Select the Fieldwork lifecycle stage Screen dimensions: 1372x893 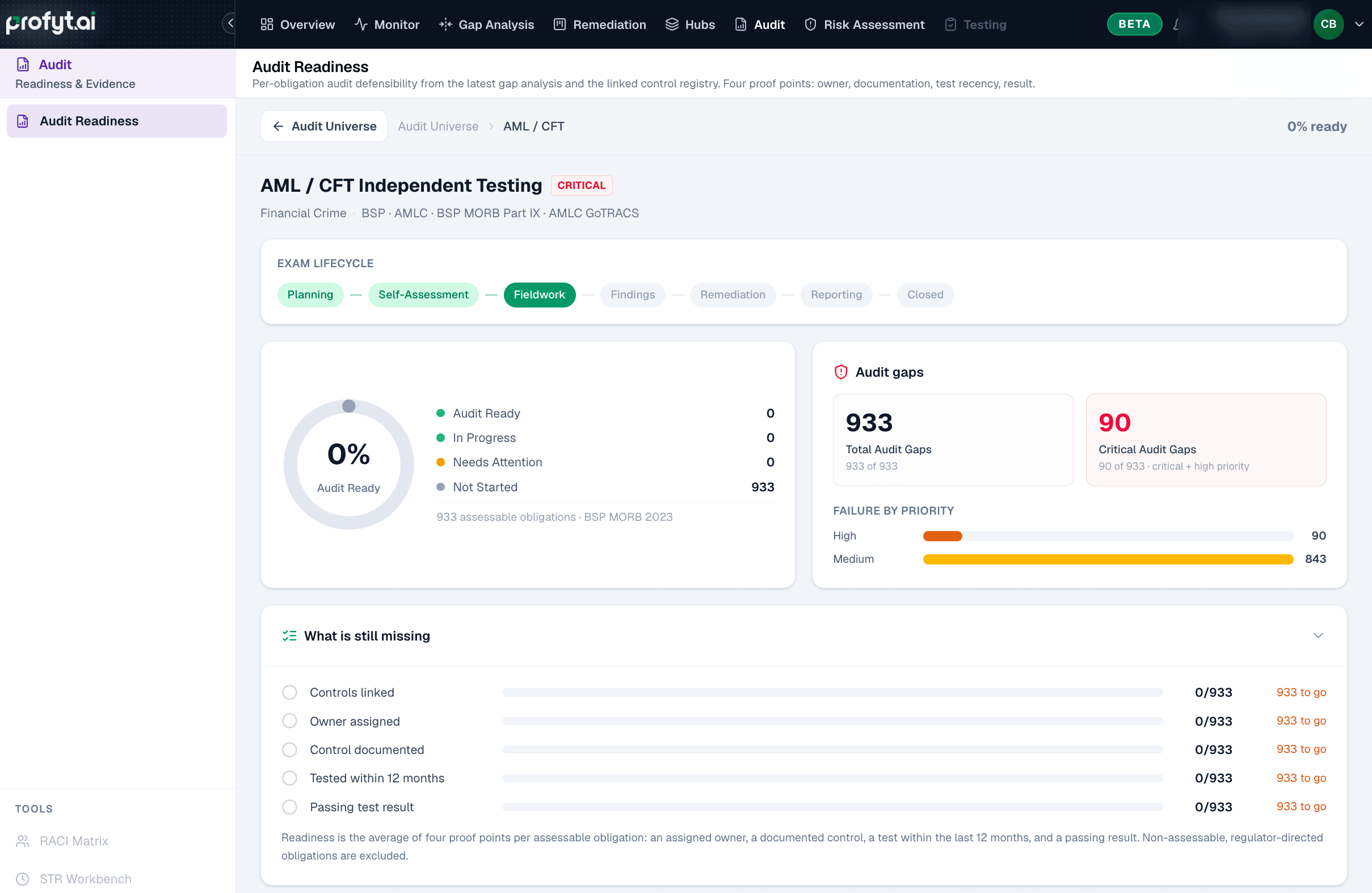[x=539, y=294]
